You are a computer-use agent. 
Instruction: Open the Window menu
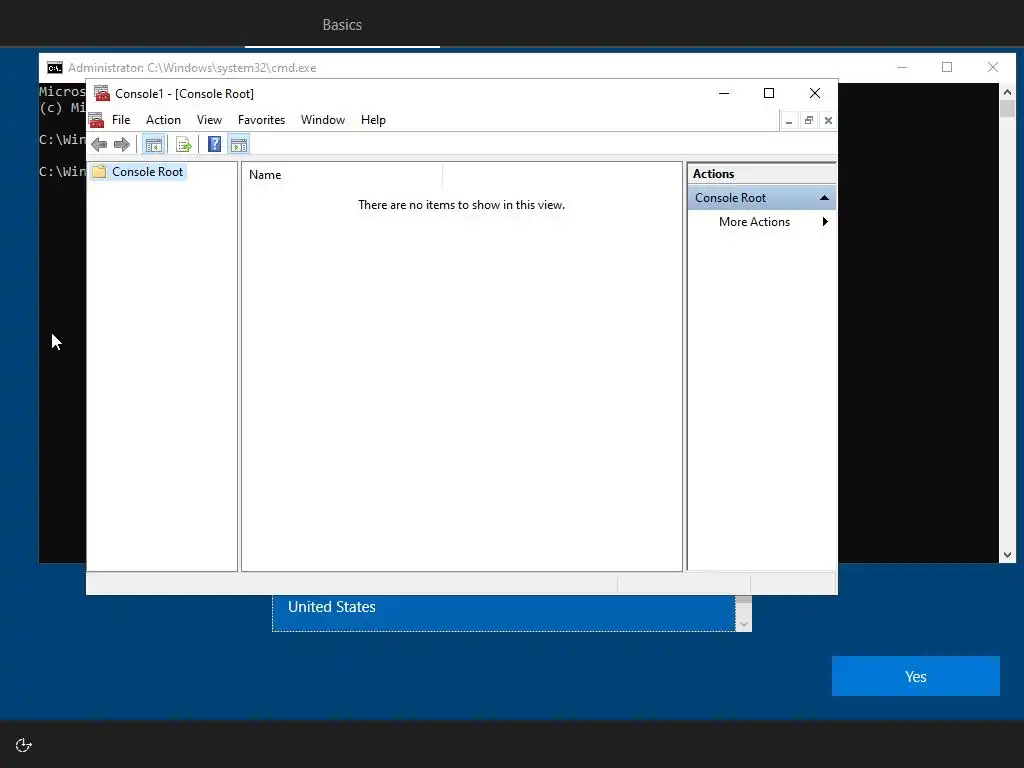(323, 120)
